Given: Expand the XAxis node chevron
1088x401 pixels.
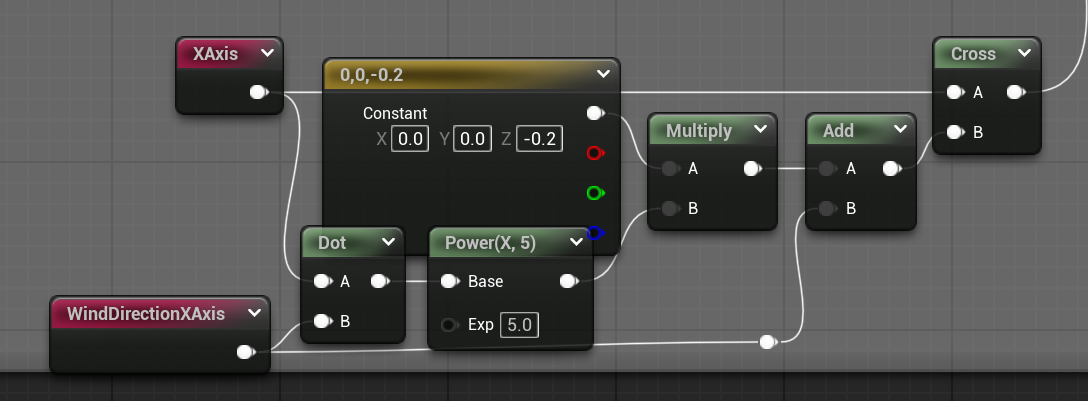Looking at the screenshot, I should coord(266,54).
